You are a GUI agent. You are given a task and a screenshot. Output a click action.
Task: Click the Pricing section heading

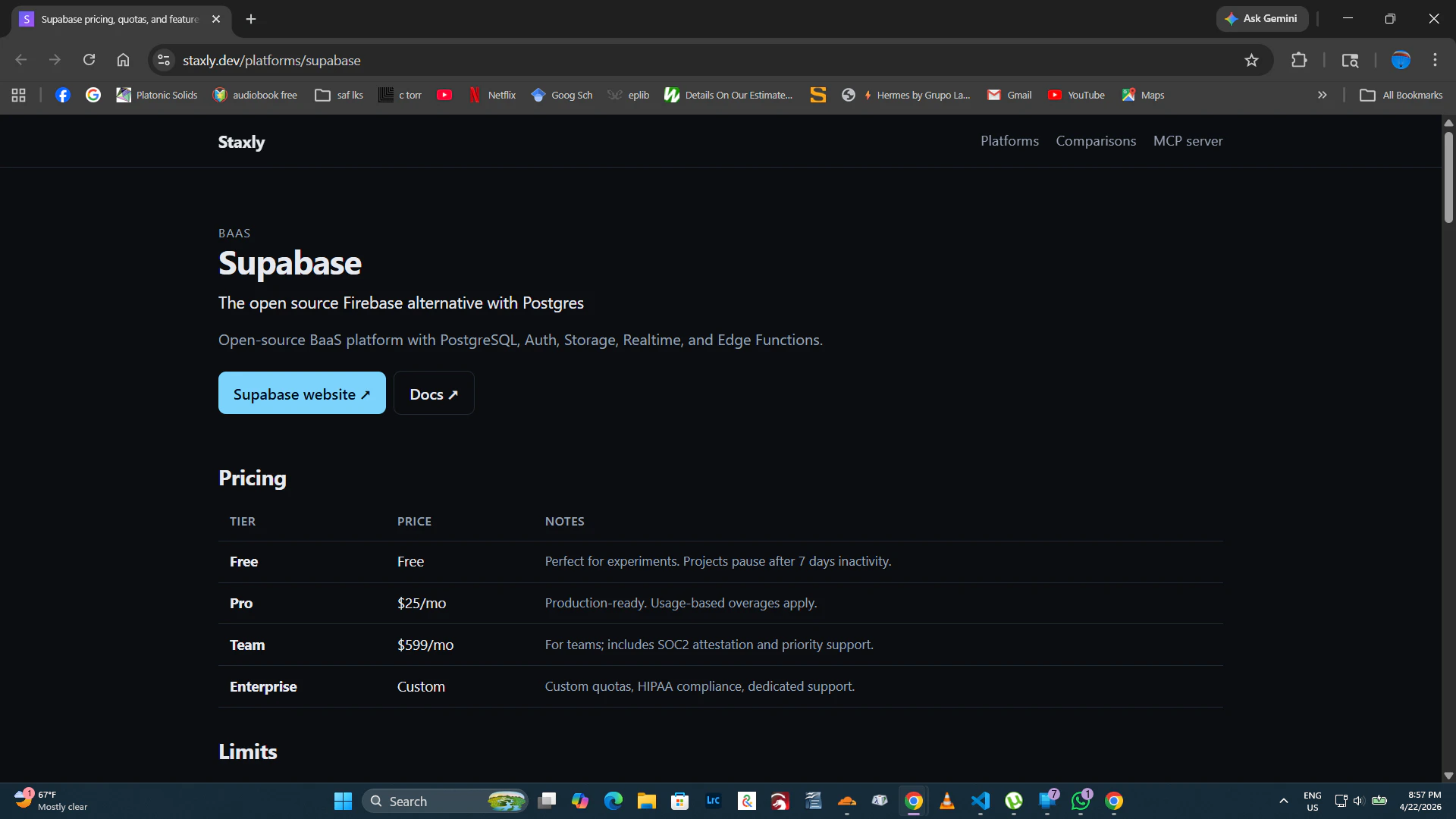pos(253,479)
